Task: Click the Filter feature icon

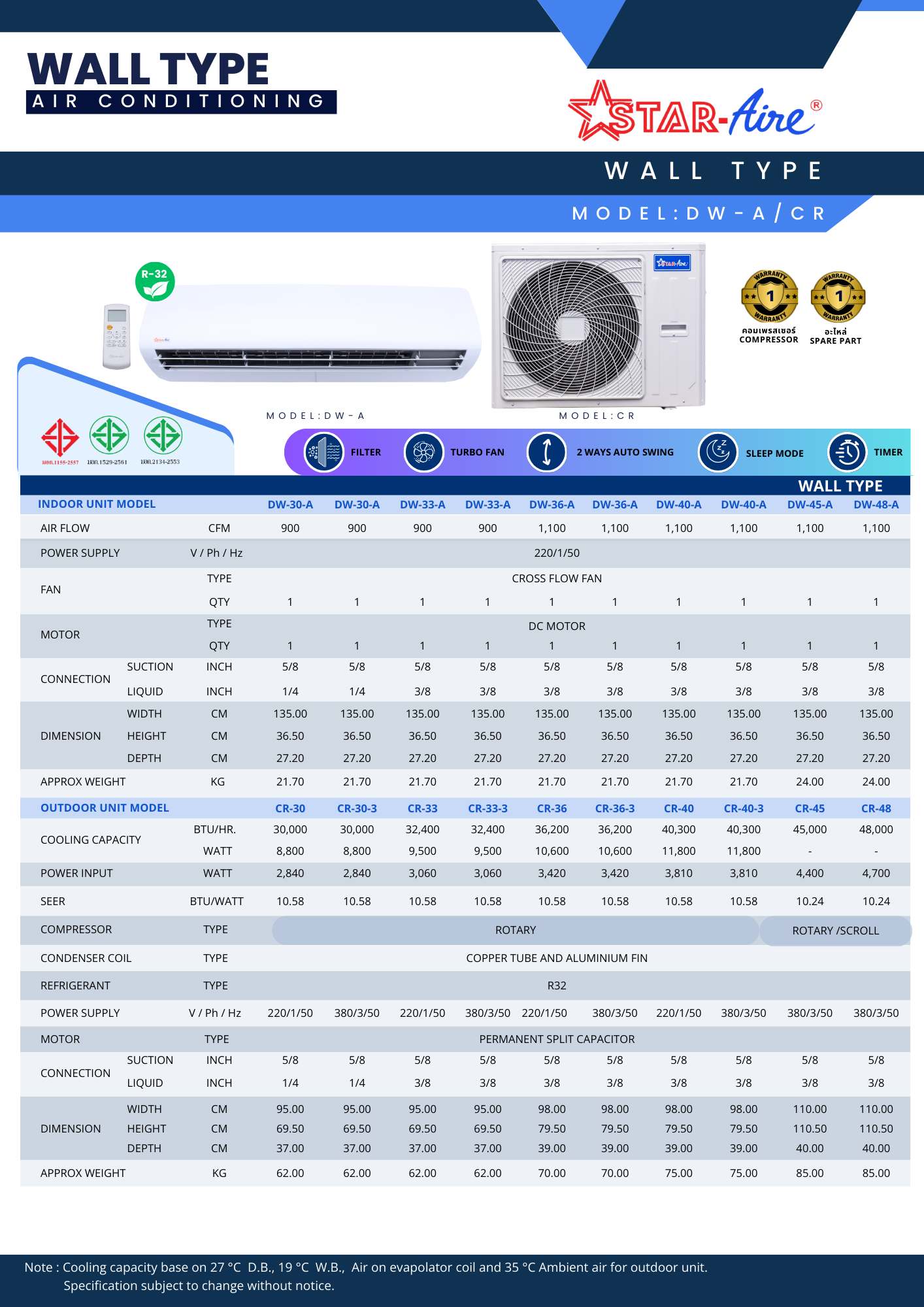Action: click(x=323, y=452)
